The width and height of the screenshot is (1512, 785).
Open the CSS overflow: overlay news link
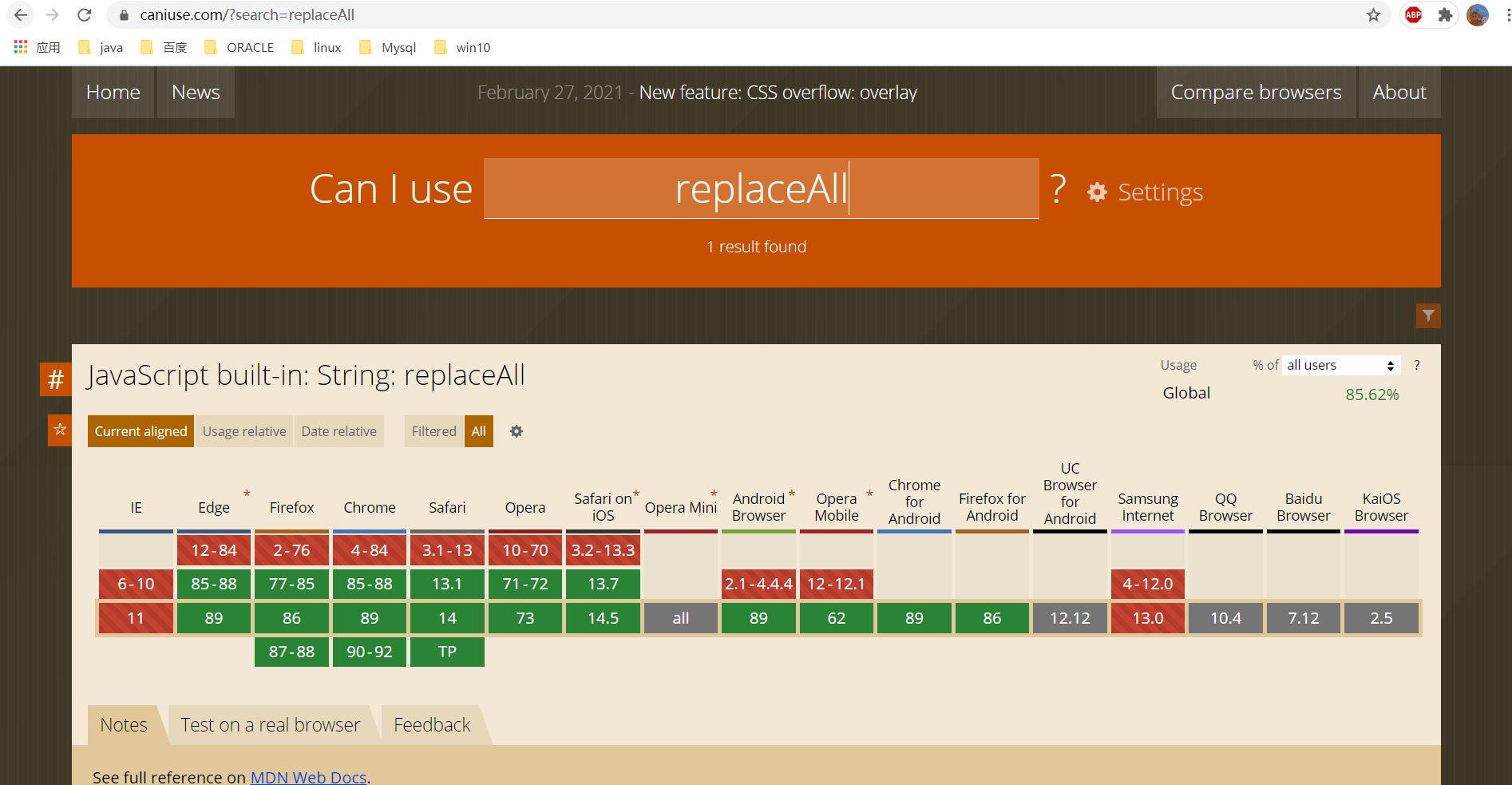[x=778, y=93]
